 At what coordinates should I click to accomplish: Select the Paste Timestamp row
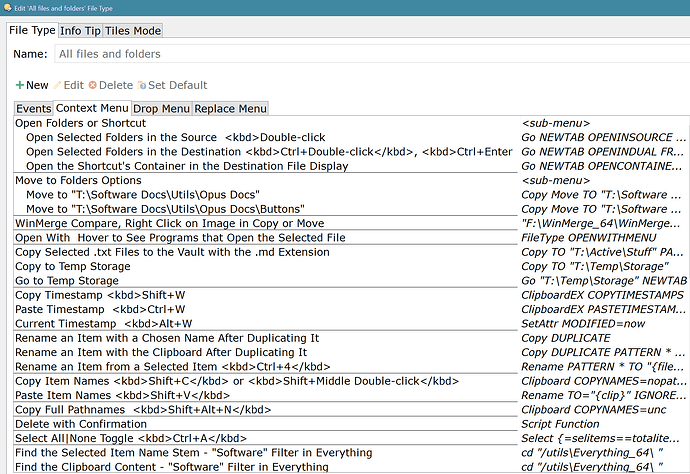click(x=352, y=309)
